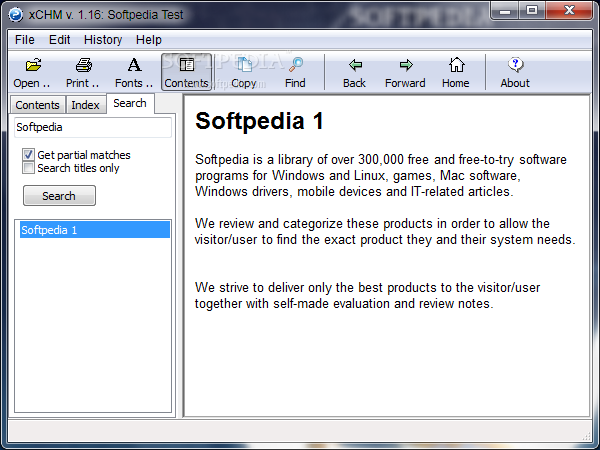This screenshot has width=600, height=450.
Task: Open the File menu
Action: click(24, 40)
